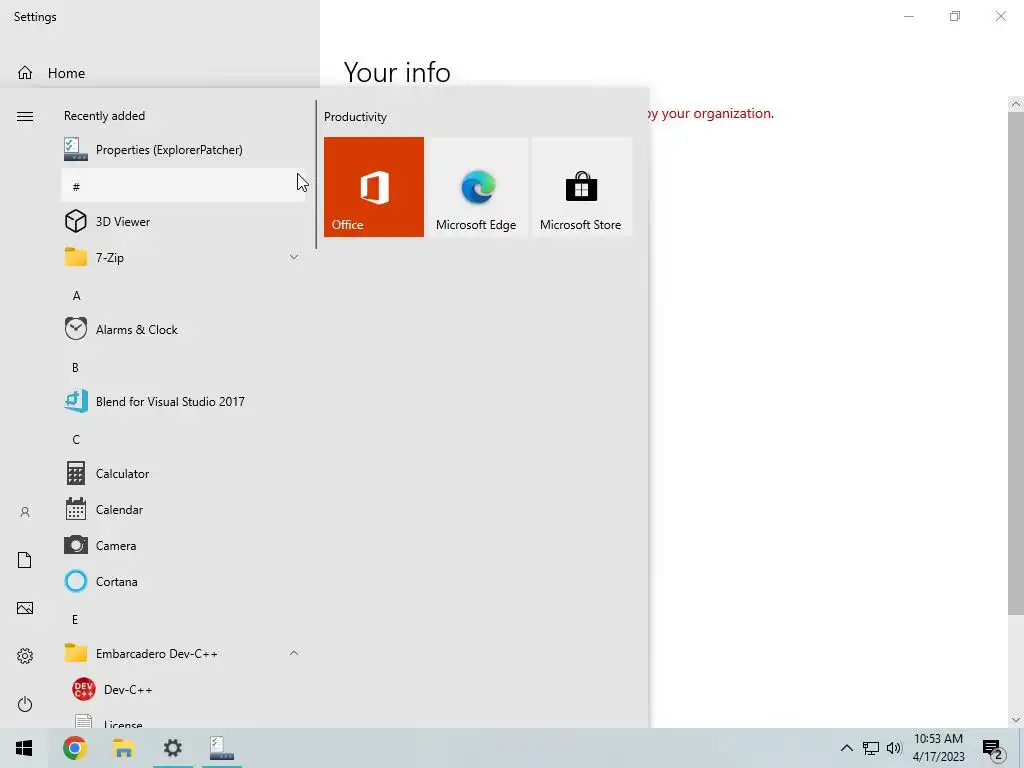
Task: Launch 3D Viewer app
Action: (x=183, y=221)
